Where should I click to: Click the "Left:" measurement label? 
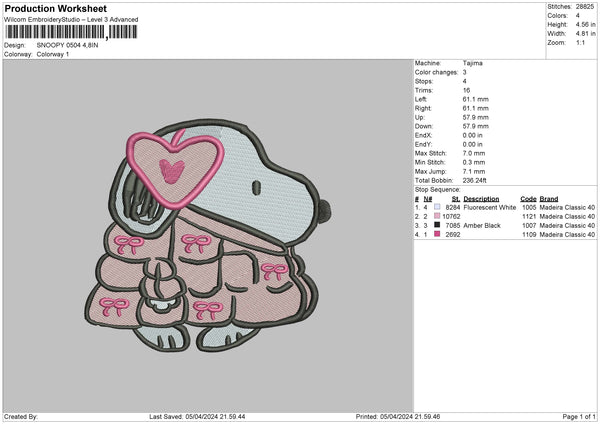click(421, 99)
